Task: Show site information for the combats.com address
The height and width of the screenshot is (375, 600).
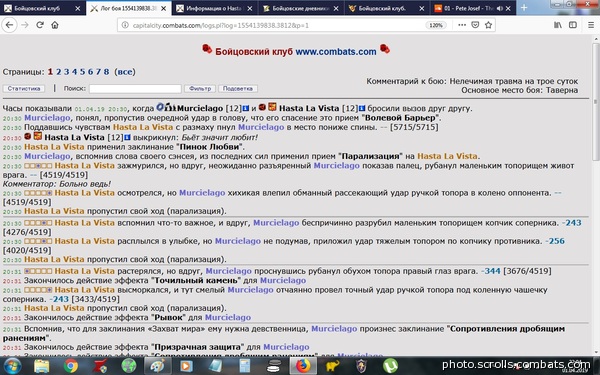Action: click(x=125, y=25)
